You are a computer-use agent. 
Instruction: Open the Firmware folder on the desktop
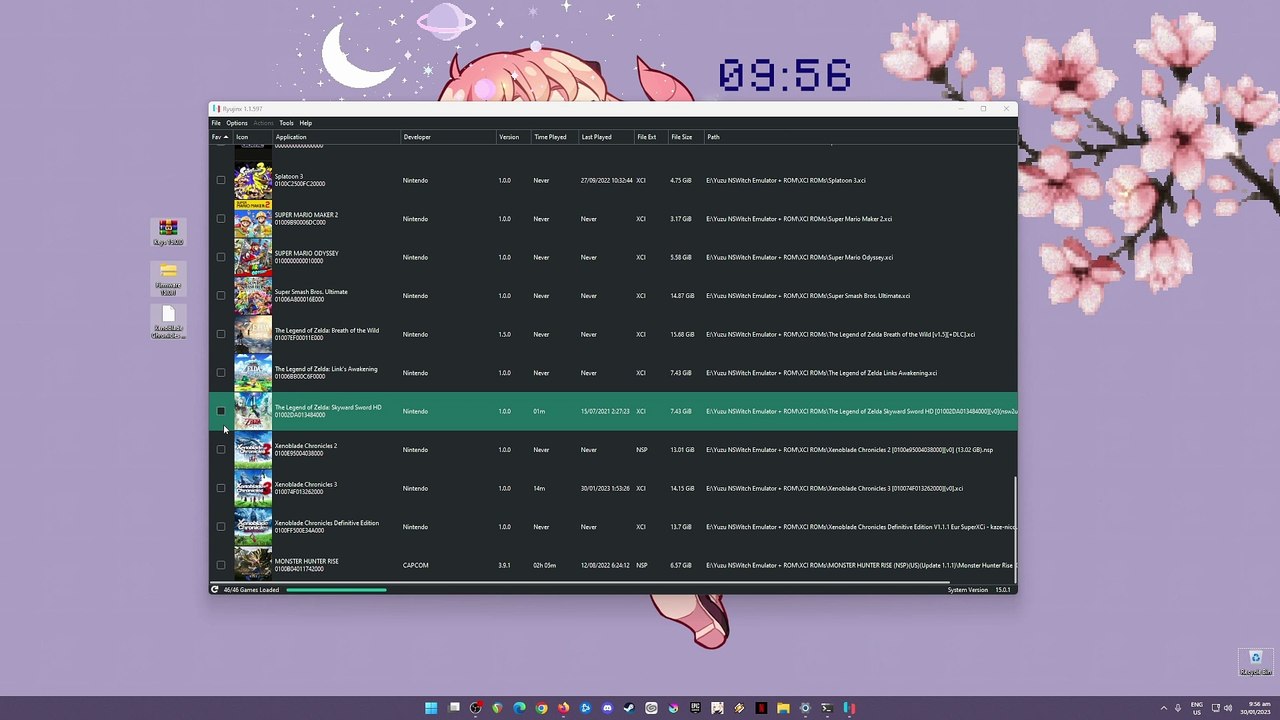coord(168,279)
